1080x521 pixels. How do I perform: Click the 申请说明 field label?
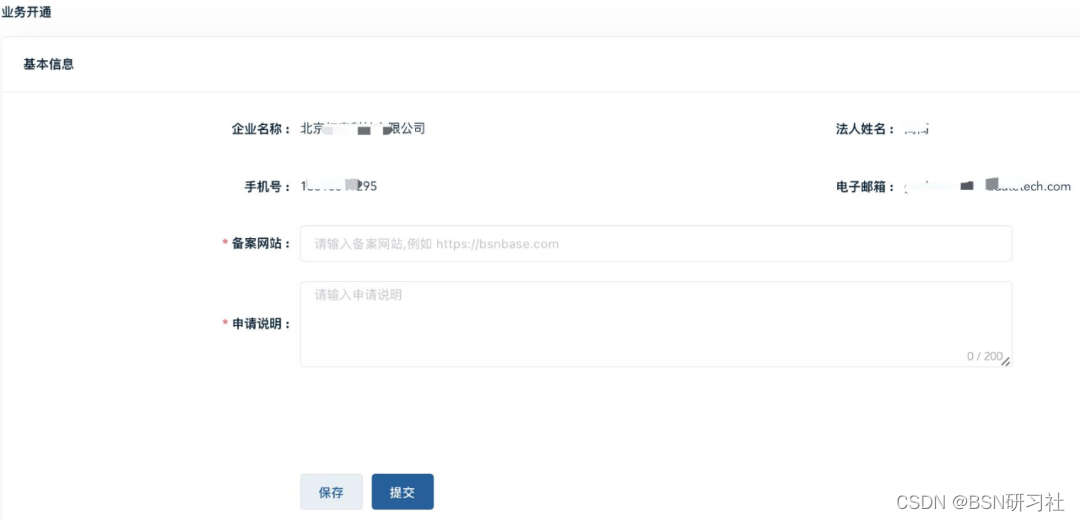[x=261, y=324]
